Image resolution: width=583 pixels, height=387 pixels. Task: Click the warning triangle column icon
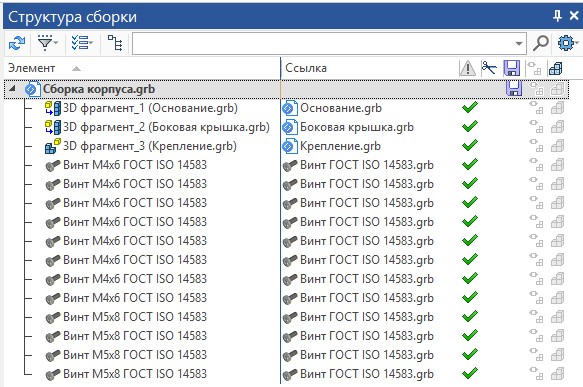pyautogui.click(x=467, y=68)
